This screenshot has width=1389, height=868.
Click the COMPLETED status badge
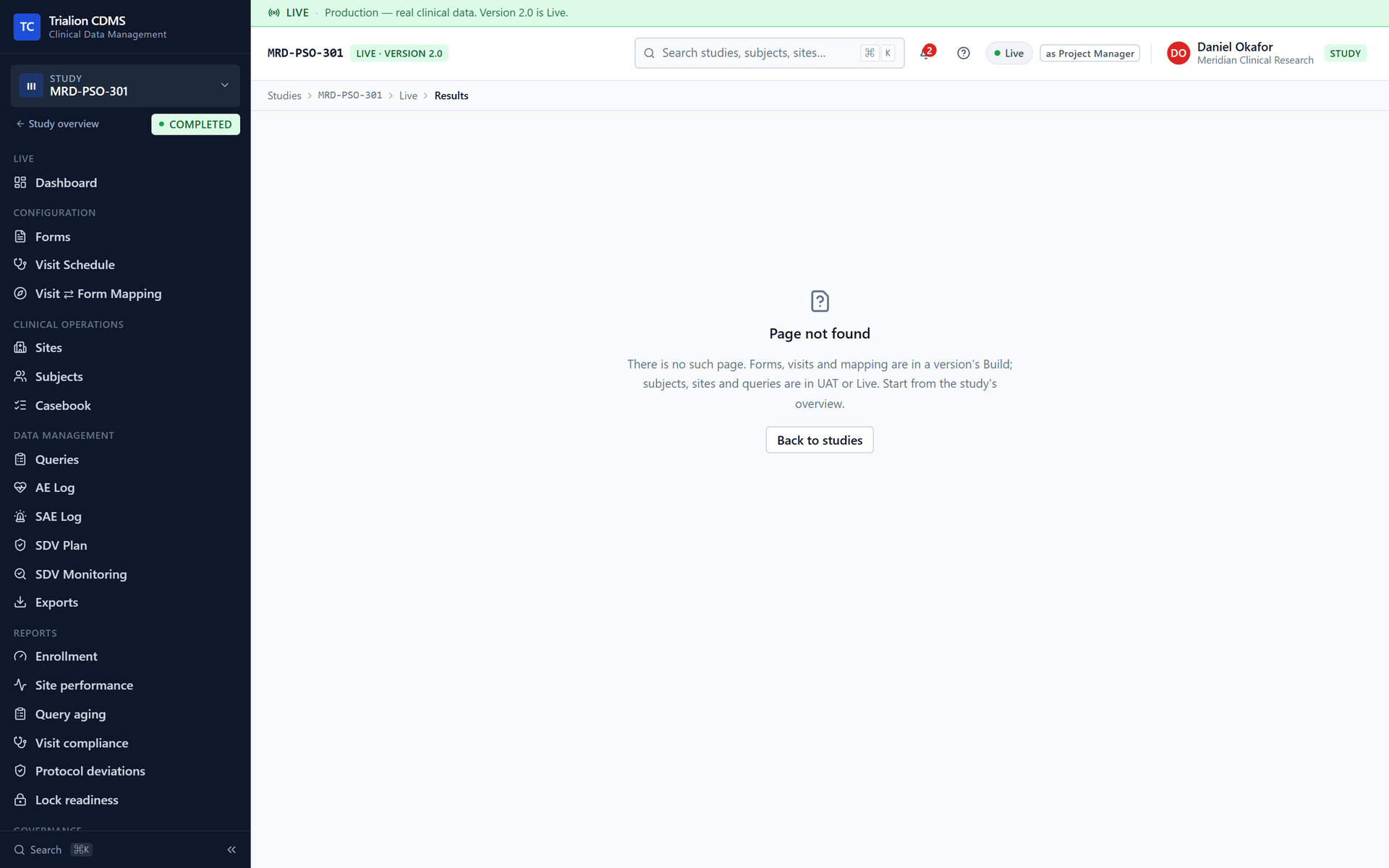click(x=195, y=124)
